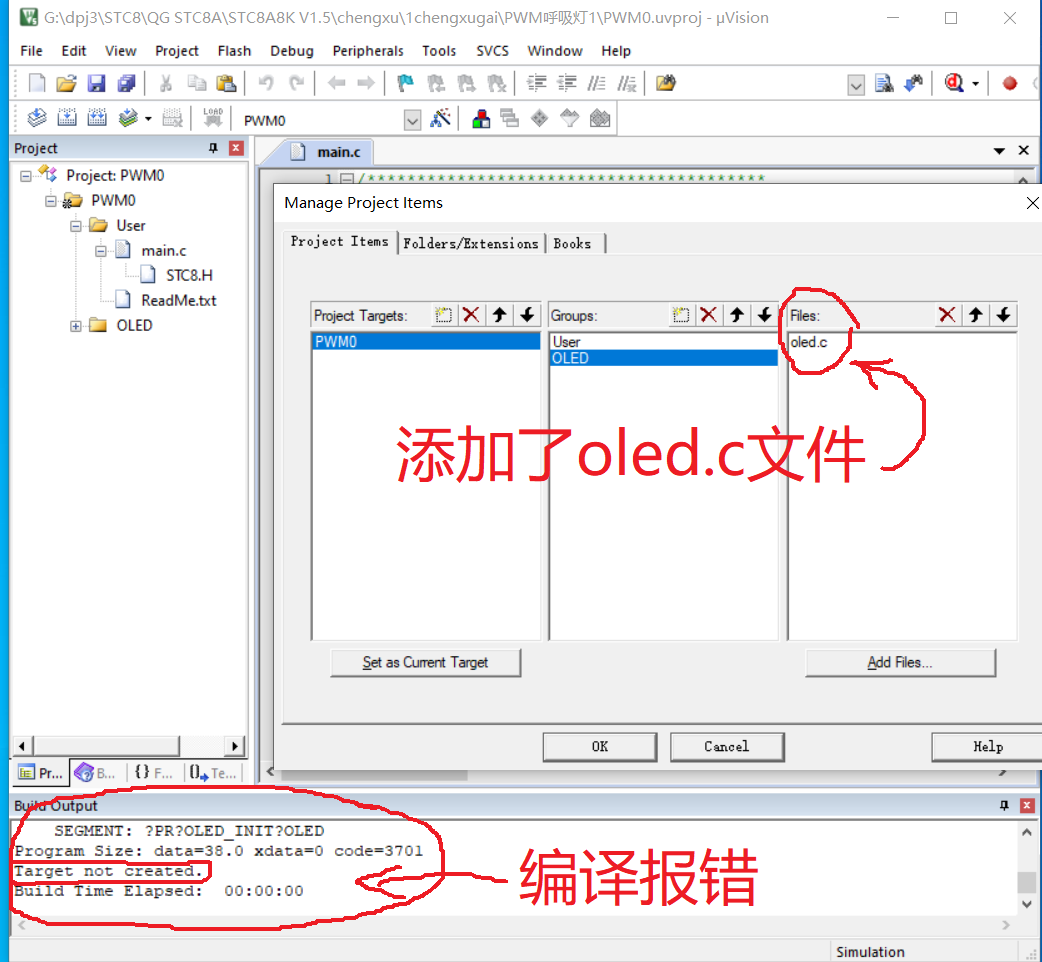Click the Help button in dialog

tap(987, 747)
